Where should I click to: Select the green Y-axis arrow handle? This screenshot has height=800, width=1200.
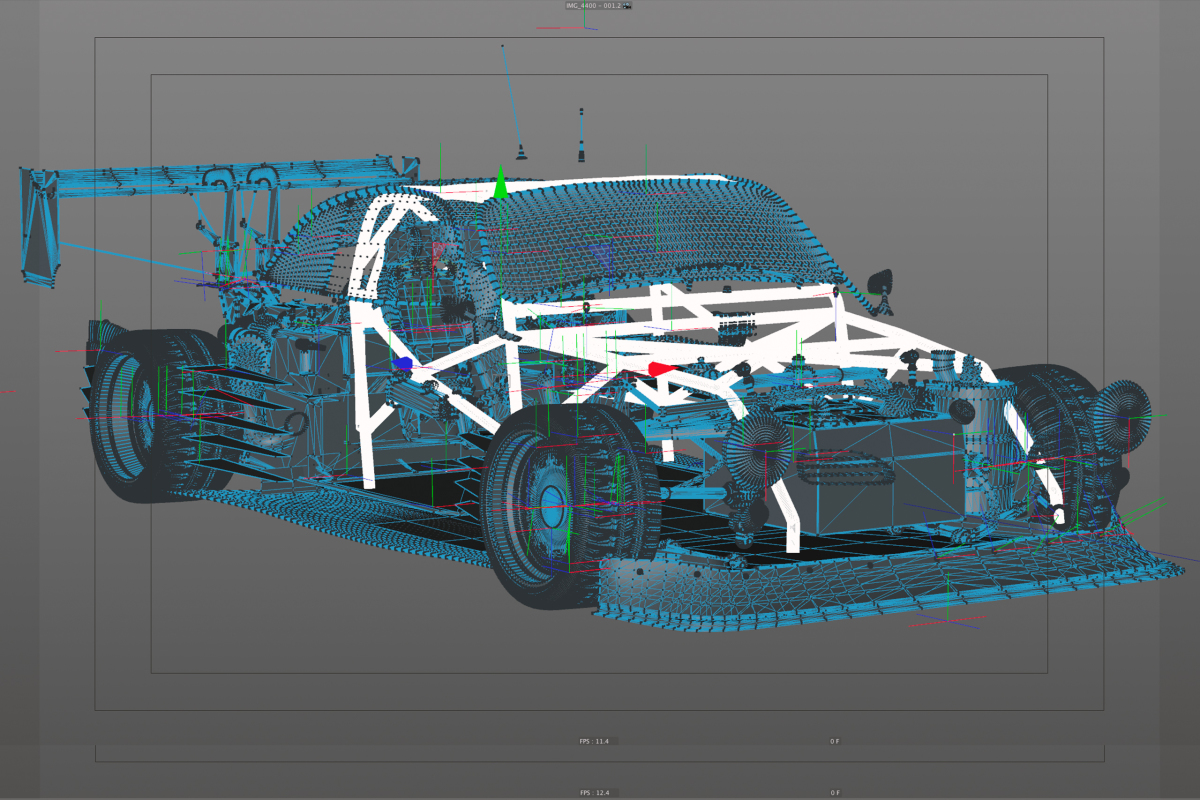(500, 182)
